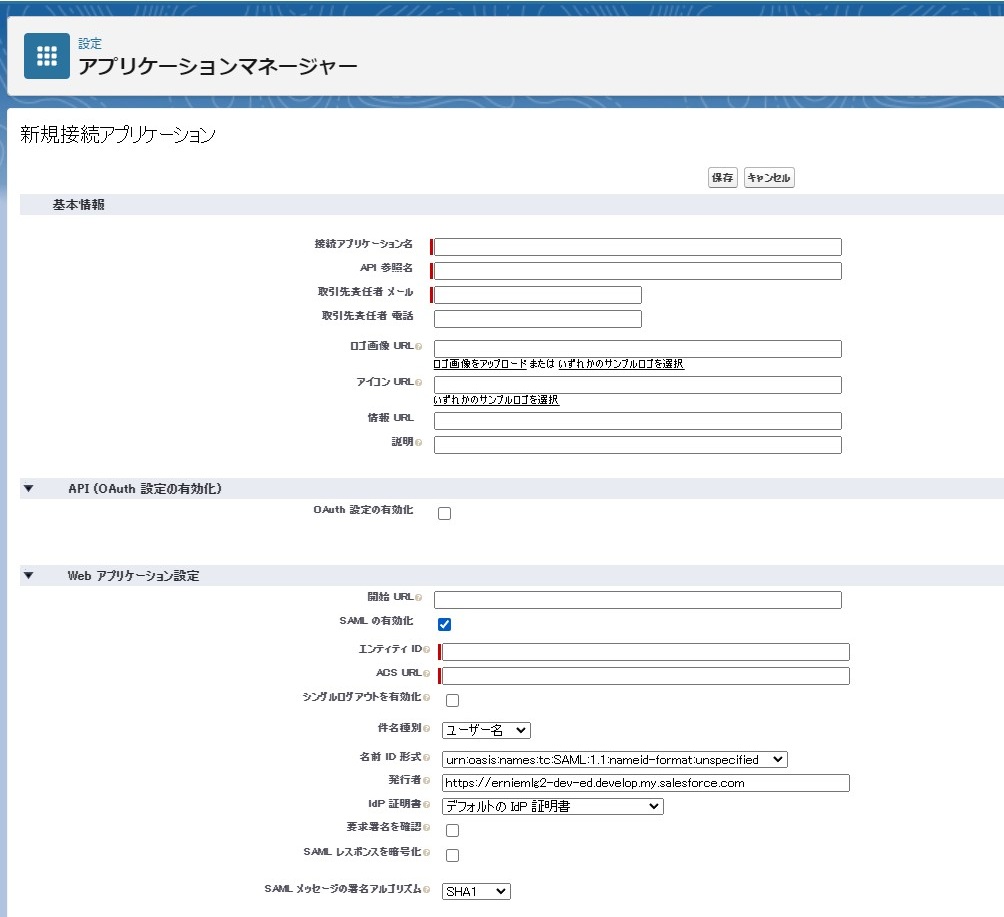Screen dimensions: 1004x917
Task: Click the App Manager grid icon
Action: point(47,56)
